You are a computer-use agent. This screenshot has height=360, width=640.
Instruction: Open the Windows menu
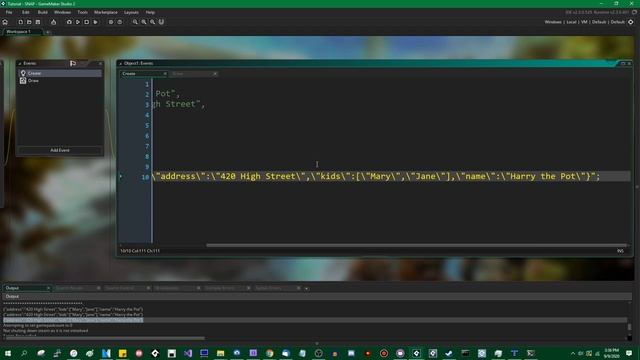[x=62, y=12]
